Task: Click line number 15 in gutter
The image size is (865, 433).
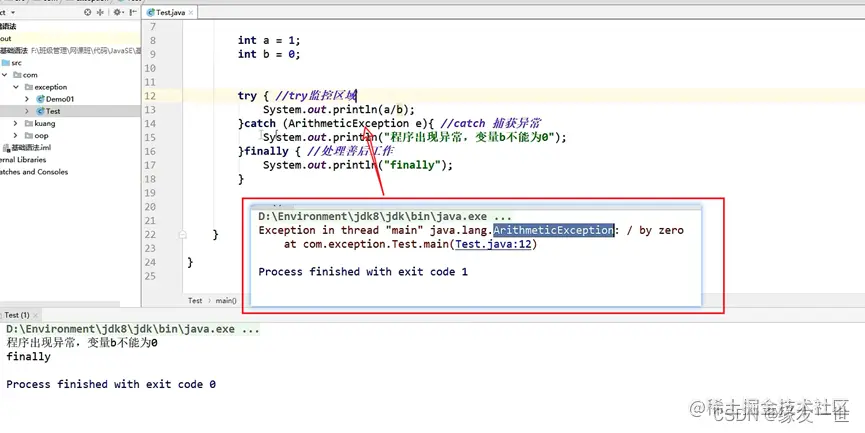Action: point(150,137)
